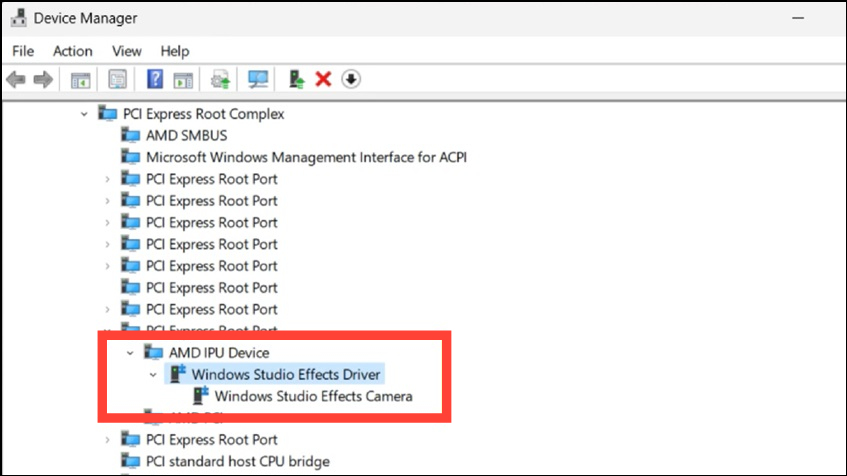Click the icon next to AMD SMBUS
847x476 pixels.
tap(130, 135)
